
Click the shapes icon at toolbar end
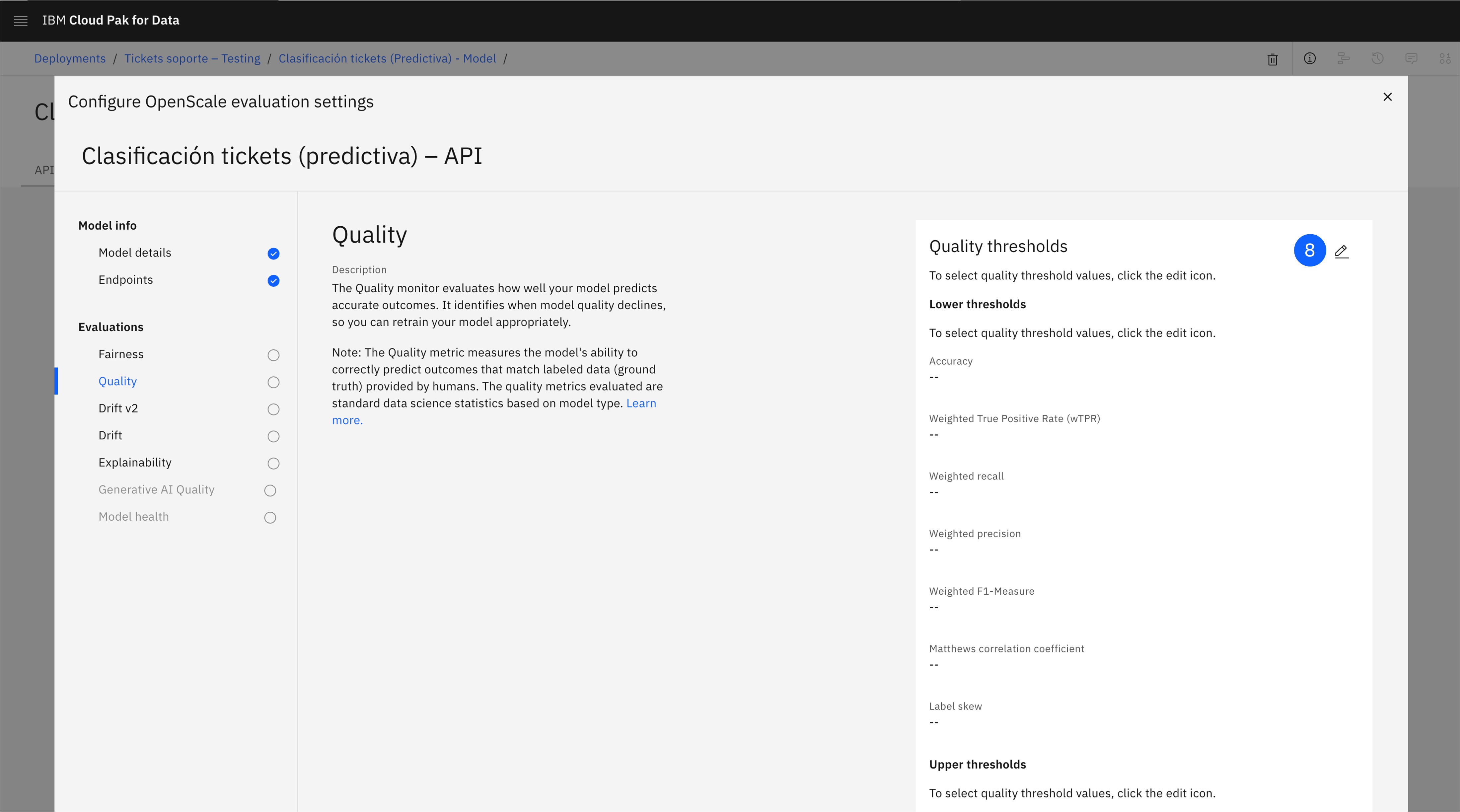pyautogui.click(x=1445, y=58)
